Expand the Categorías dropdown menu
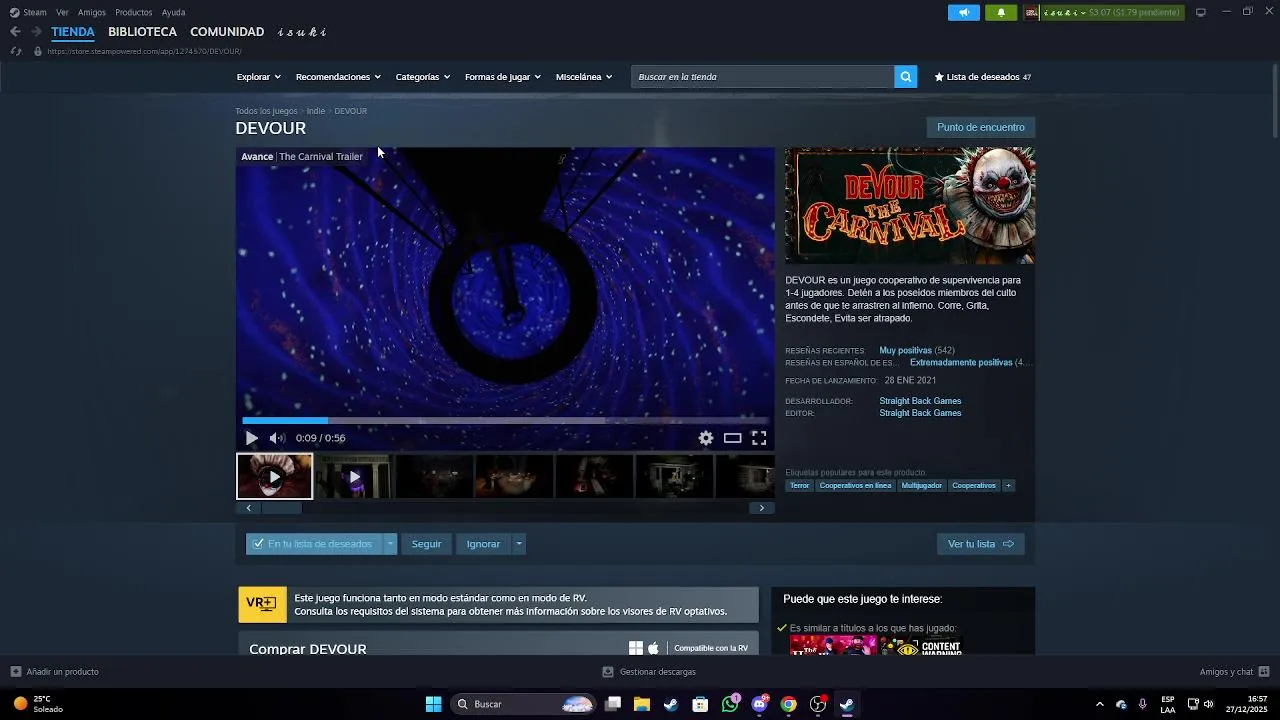Screen dimensions: 1280x720 422,77
